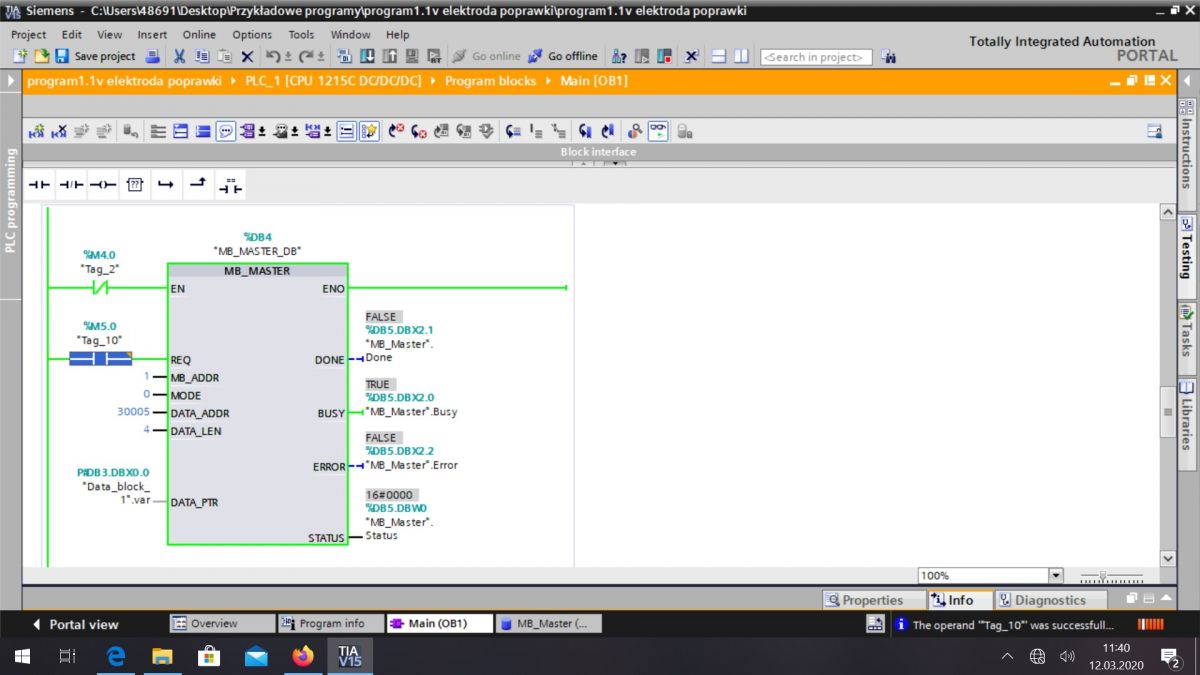Click the Accessible devices icon
Viewport: 1200px width, 675px height.
[619, 56]
